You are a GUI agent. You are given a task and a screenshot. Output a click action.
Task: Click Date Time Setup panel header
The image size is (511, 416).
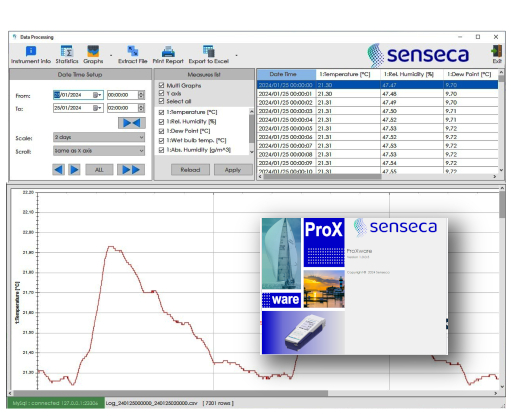coord(80,74)
